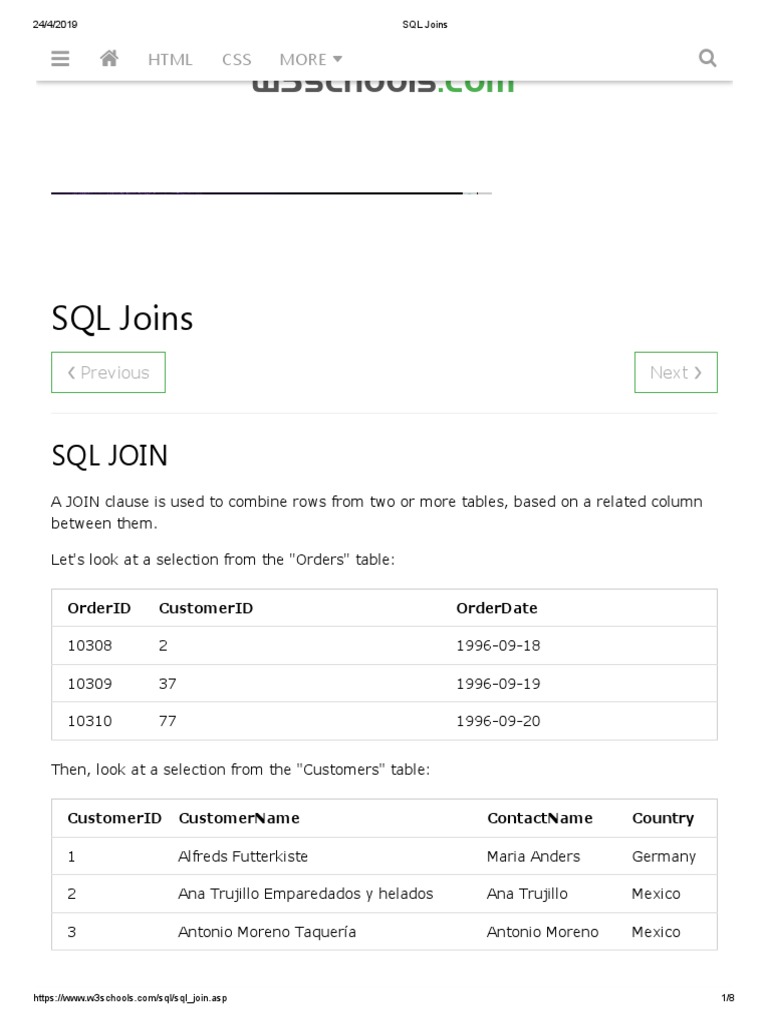768x1024 pixels.
Task: Go to the Previous chapter
Action: [x=108, y=372]
